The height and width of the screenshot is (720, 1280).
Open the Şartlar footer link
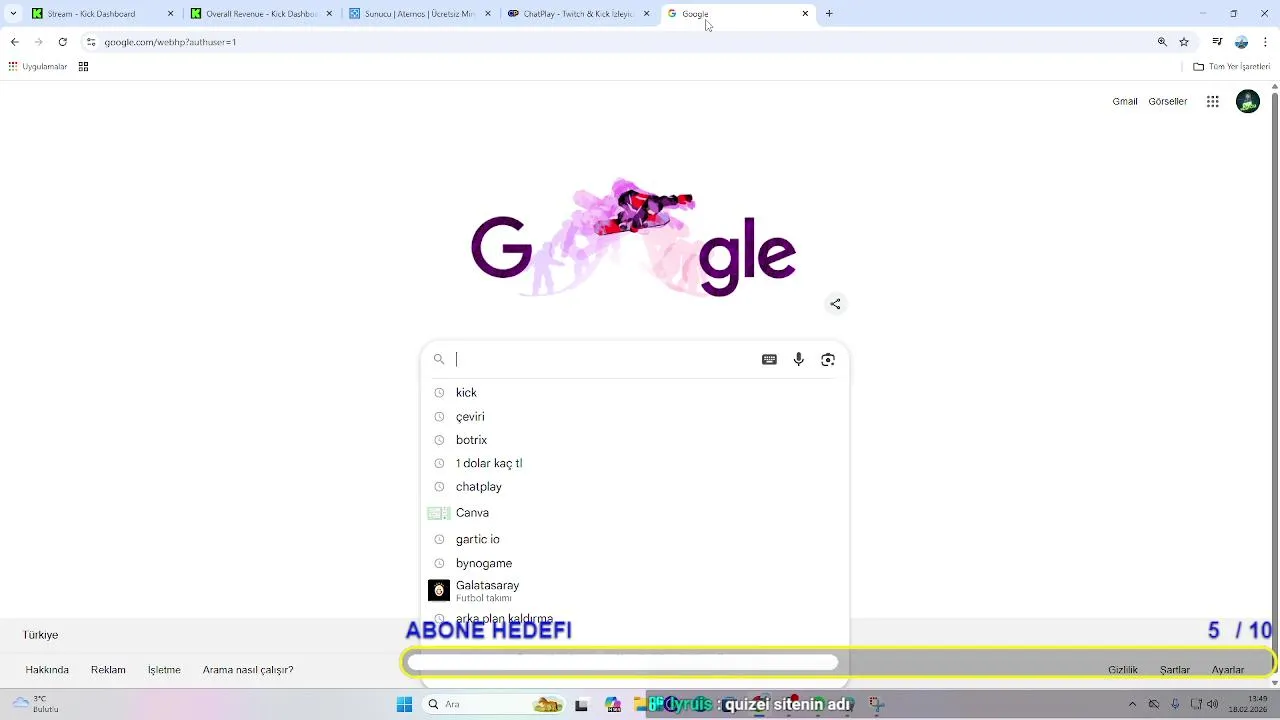(1175, 670)
